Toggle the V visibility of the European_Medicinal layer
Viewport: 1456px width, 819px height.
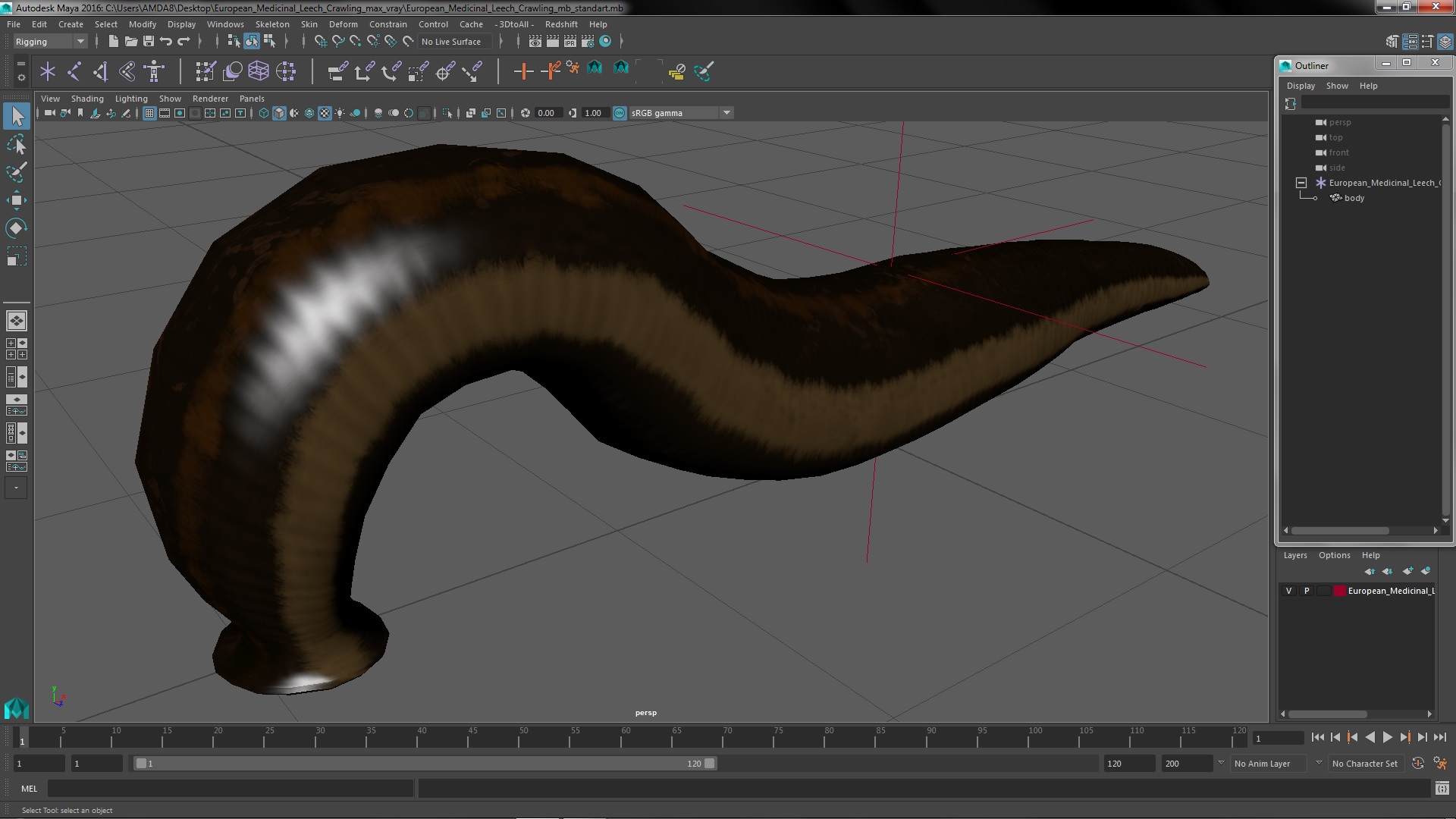1288,591
